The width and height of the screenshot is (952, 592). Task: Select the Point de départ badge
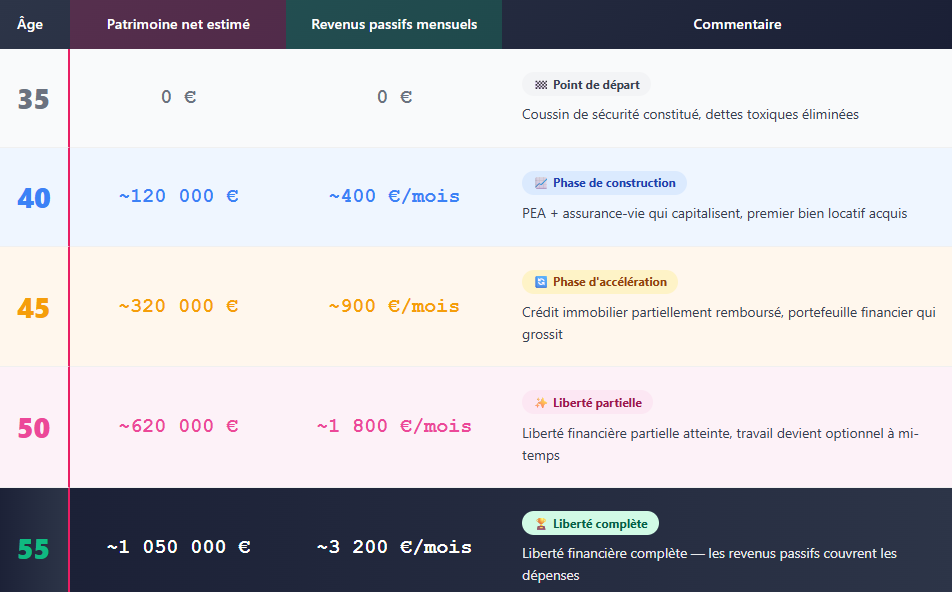pos(586,85)
